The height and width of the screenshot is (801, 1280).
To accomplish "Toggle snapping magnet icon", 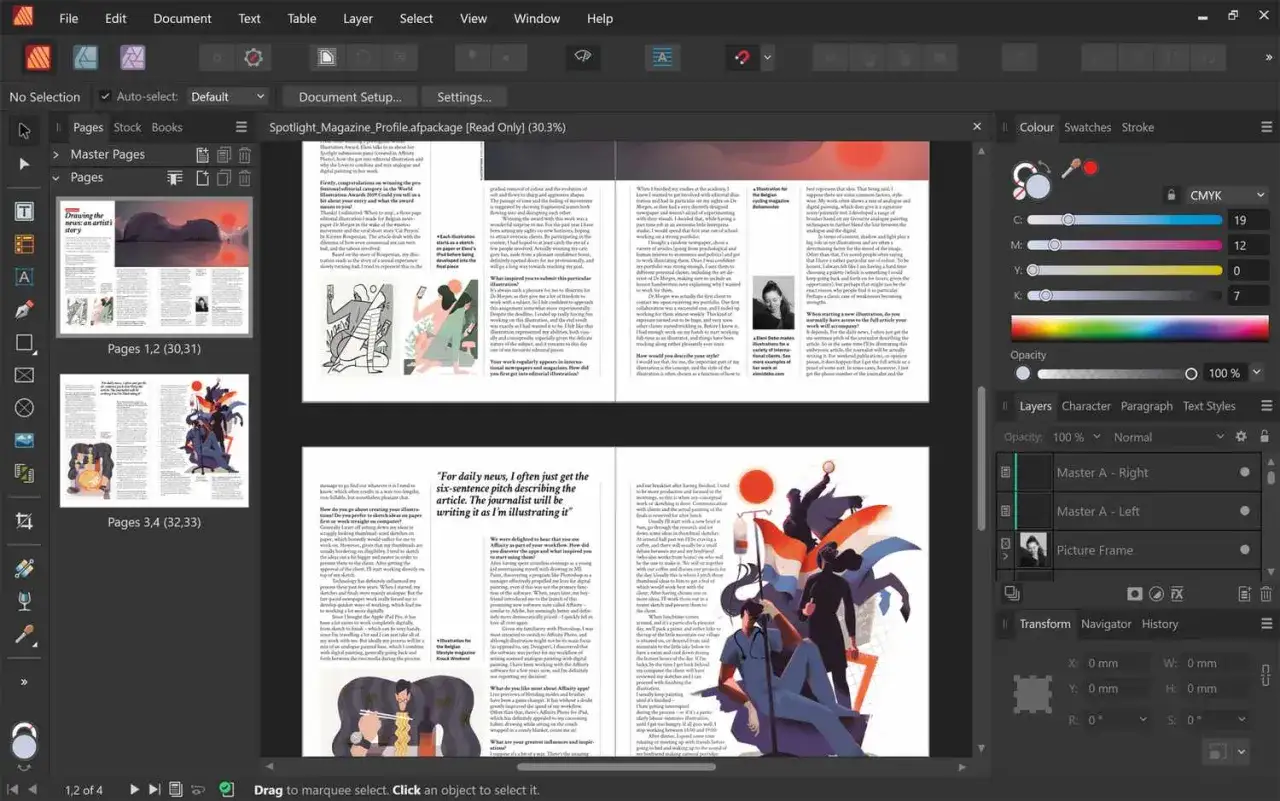I will click(740, 57).
